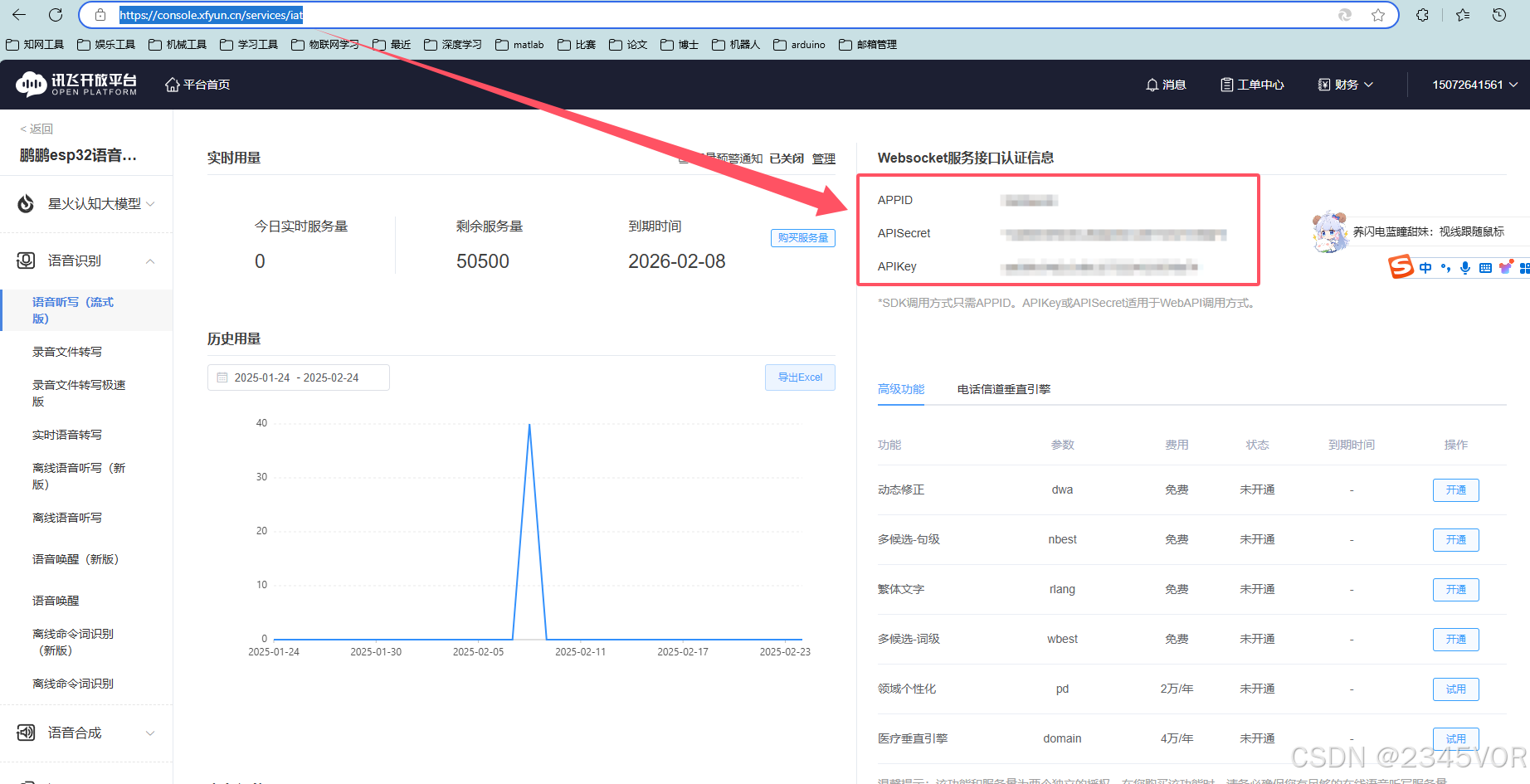Select 离线语音听写（新版） in sidebar
The height and width of the screenshot is (784, 1530).
[x=79, y=476]
